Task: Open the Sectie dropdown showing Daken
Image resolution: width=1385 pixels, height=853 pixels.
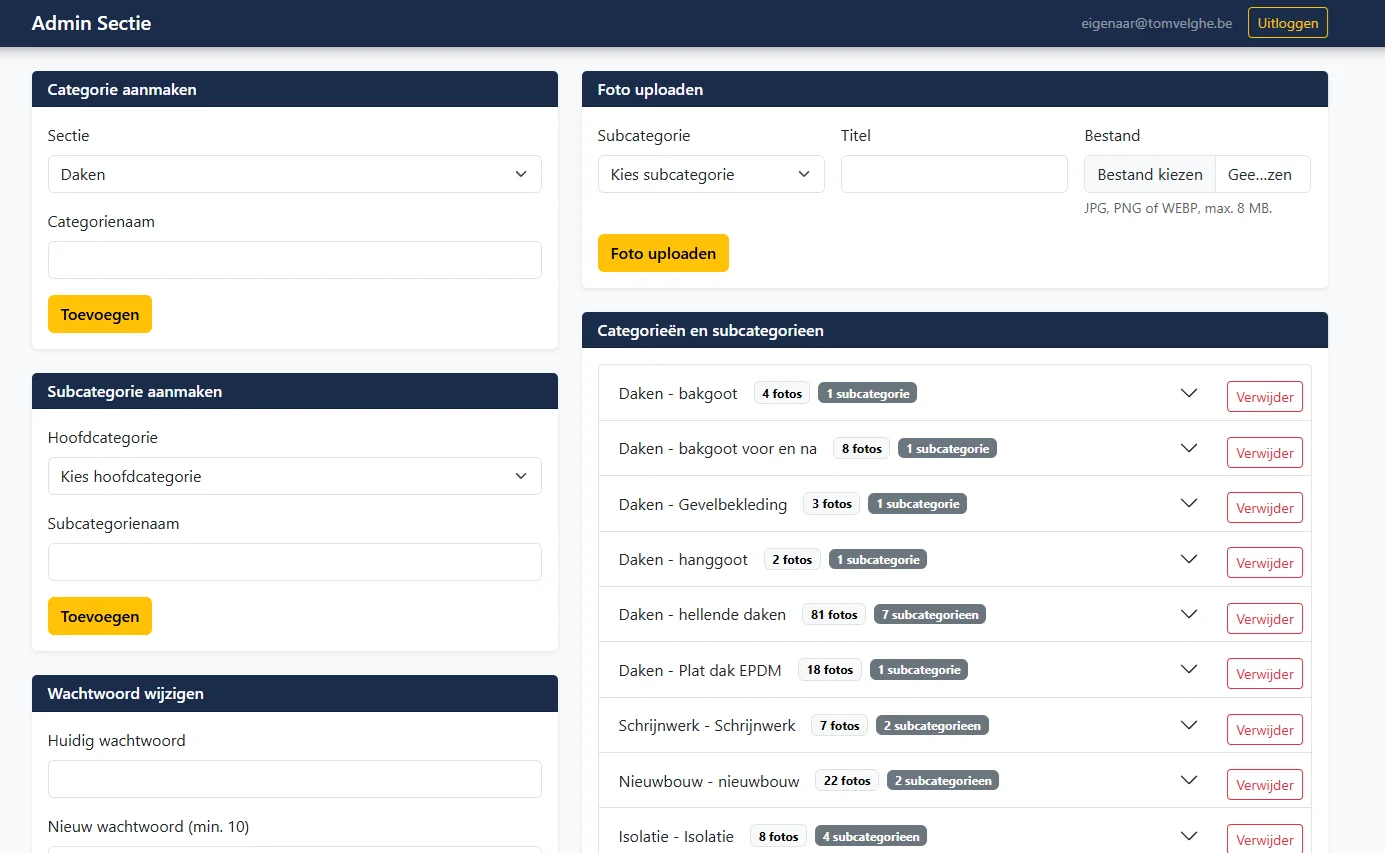Action: coord(295,174)
